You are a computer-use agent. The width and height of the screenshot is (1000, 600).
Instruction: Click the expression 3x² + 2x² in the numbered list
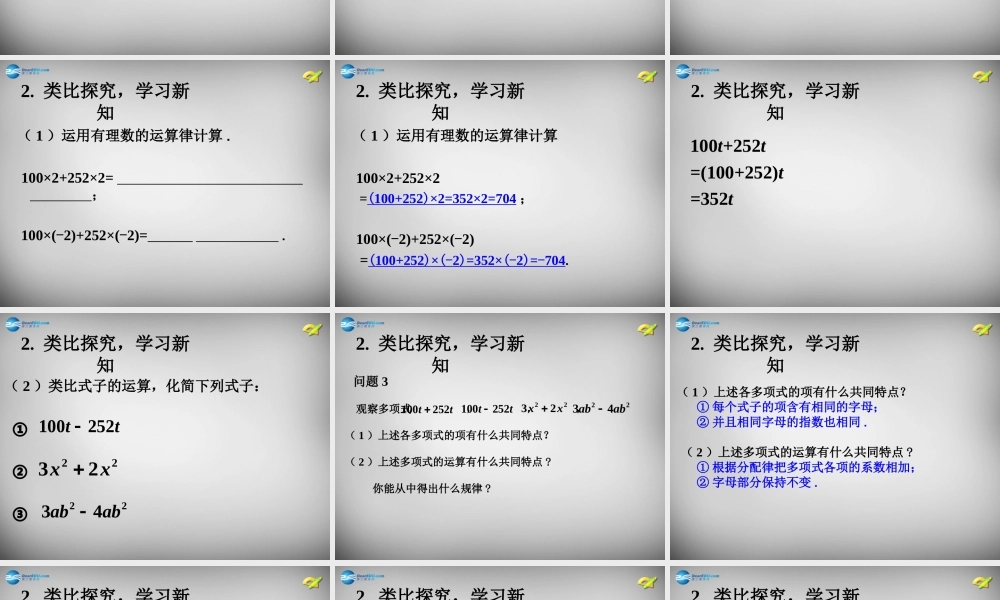pyautogui.click(x=78, y=469)
